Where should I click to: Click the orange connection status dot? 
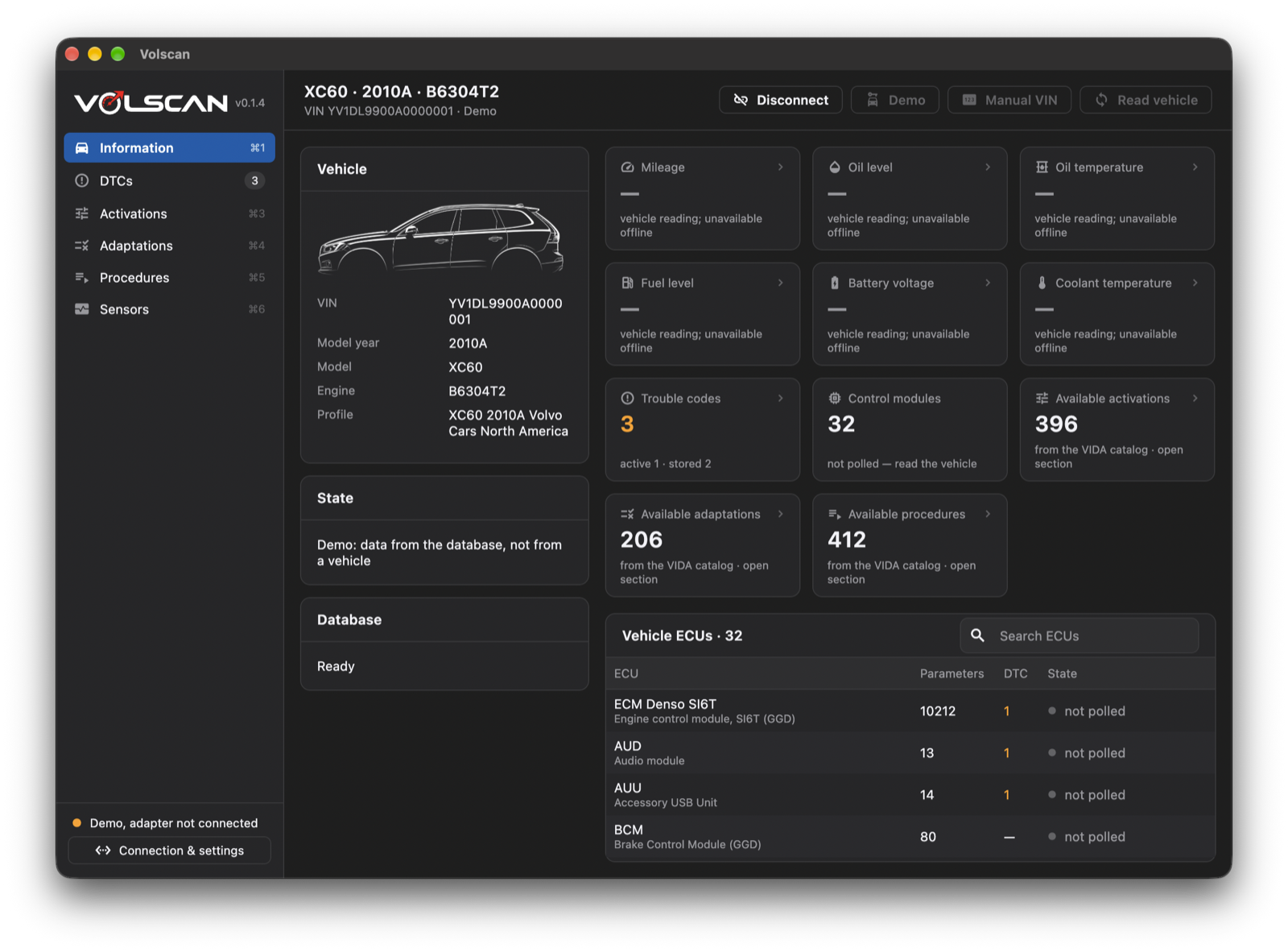77,823
